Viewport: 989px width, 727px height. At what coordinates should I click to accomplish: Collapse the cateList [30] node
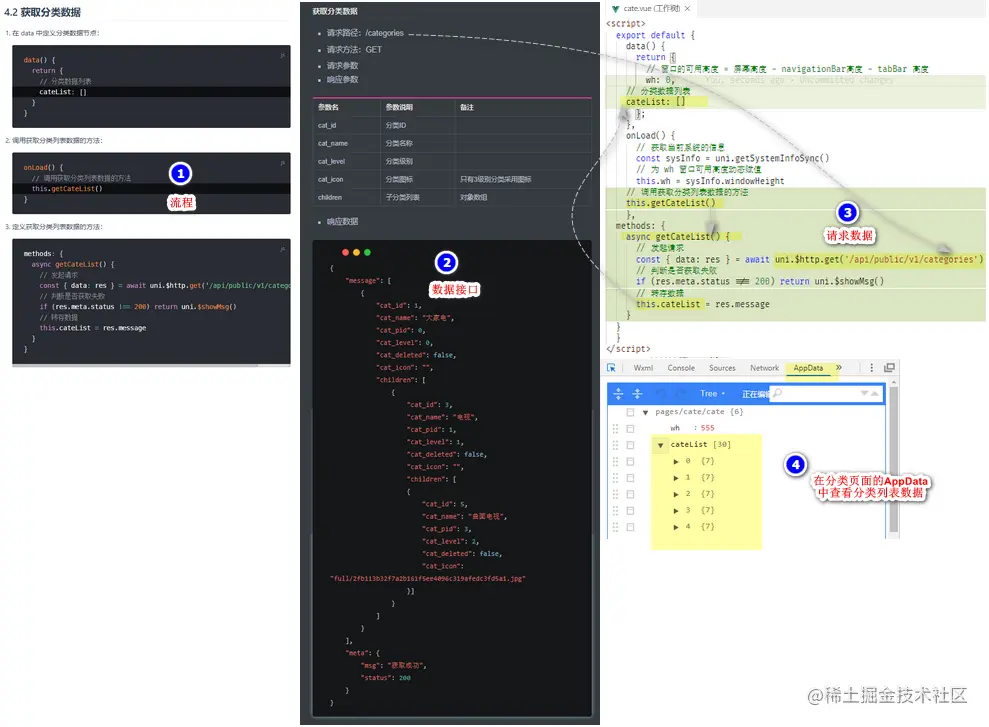(x=660, y=445)
